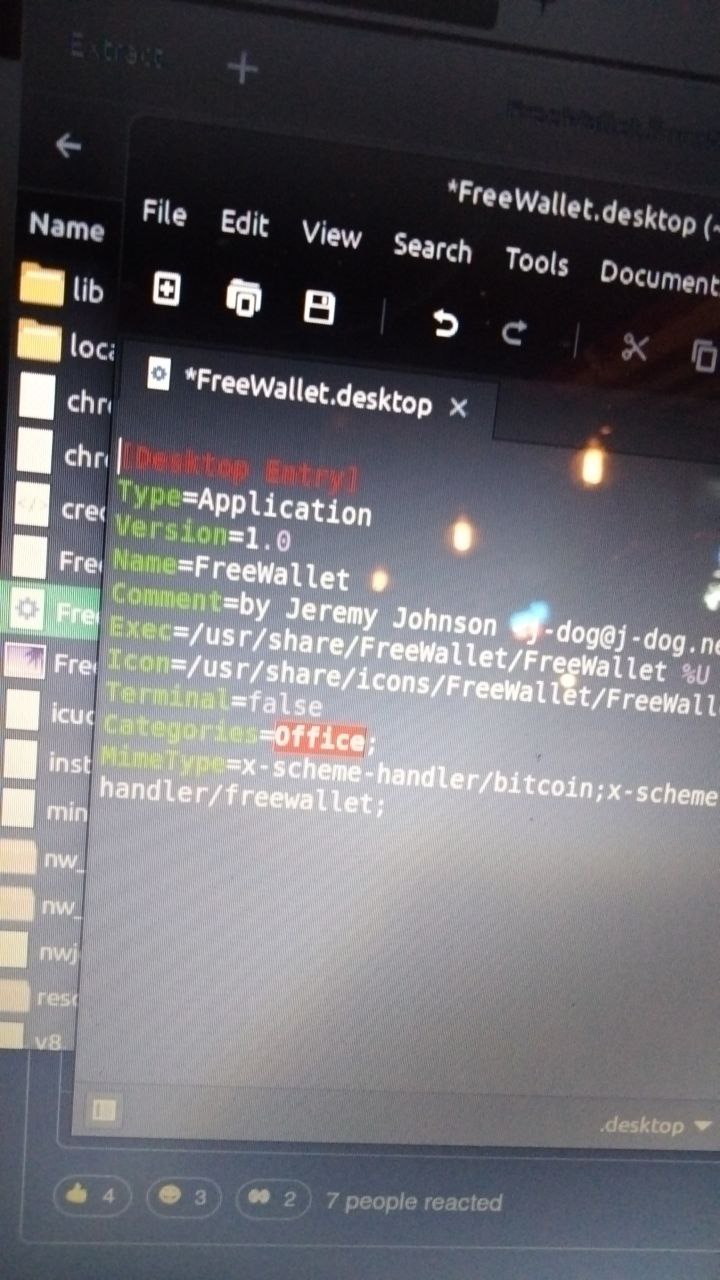Close the FreeWallet.desktop tab
This screenshot has height=1280, width=720.
(x=458, y=407)
